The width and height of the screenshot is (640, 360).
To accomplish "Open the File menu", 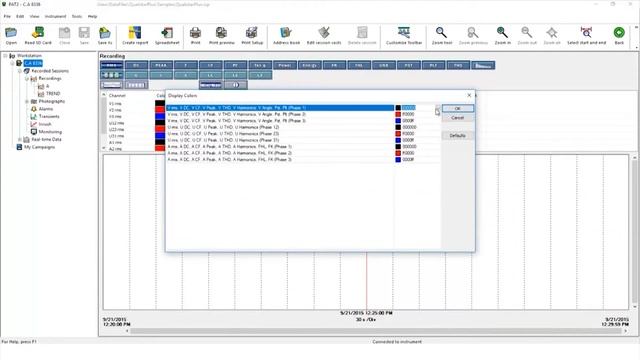I will coord(7,16).
